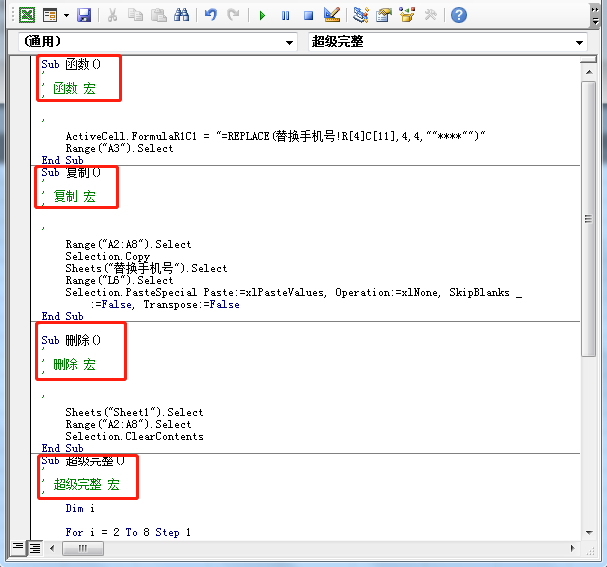Click the split bar above vertical scrollbar
Screen dimensions: 607x567
588,59
